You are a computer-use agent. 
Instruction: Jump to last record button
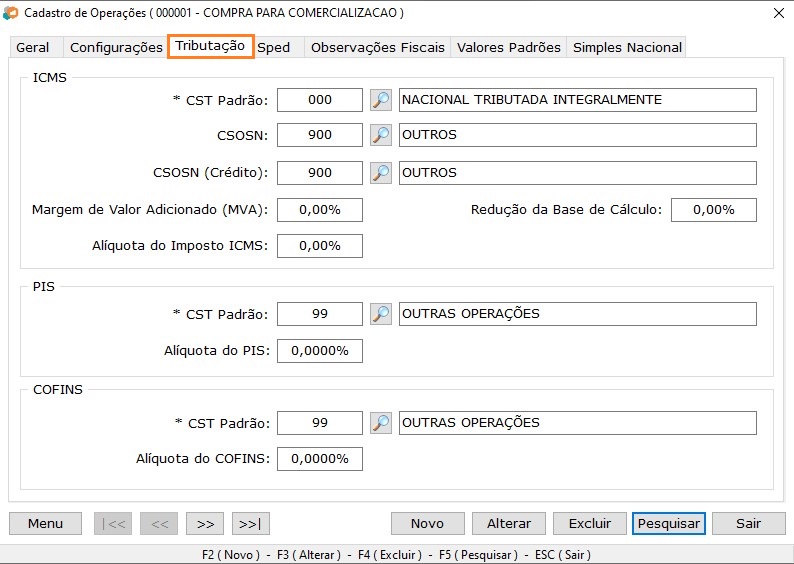point(251,523)
